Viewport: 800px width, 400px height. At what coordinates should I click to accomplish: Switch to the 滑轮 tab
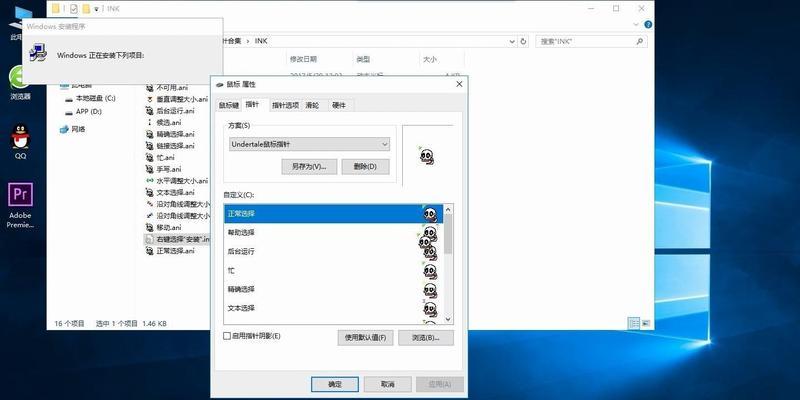(x=312, y=105)
